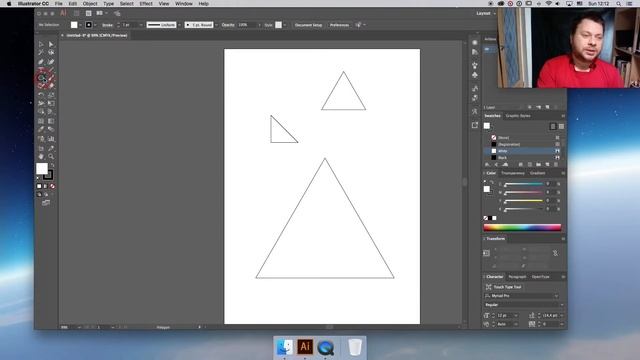Select the Zoom tool magnifier
The image size is (640, 360).
(x=51, y=156)
